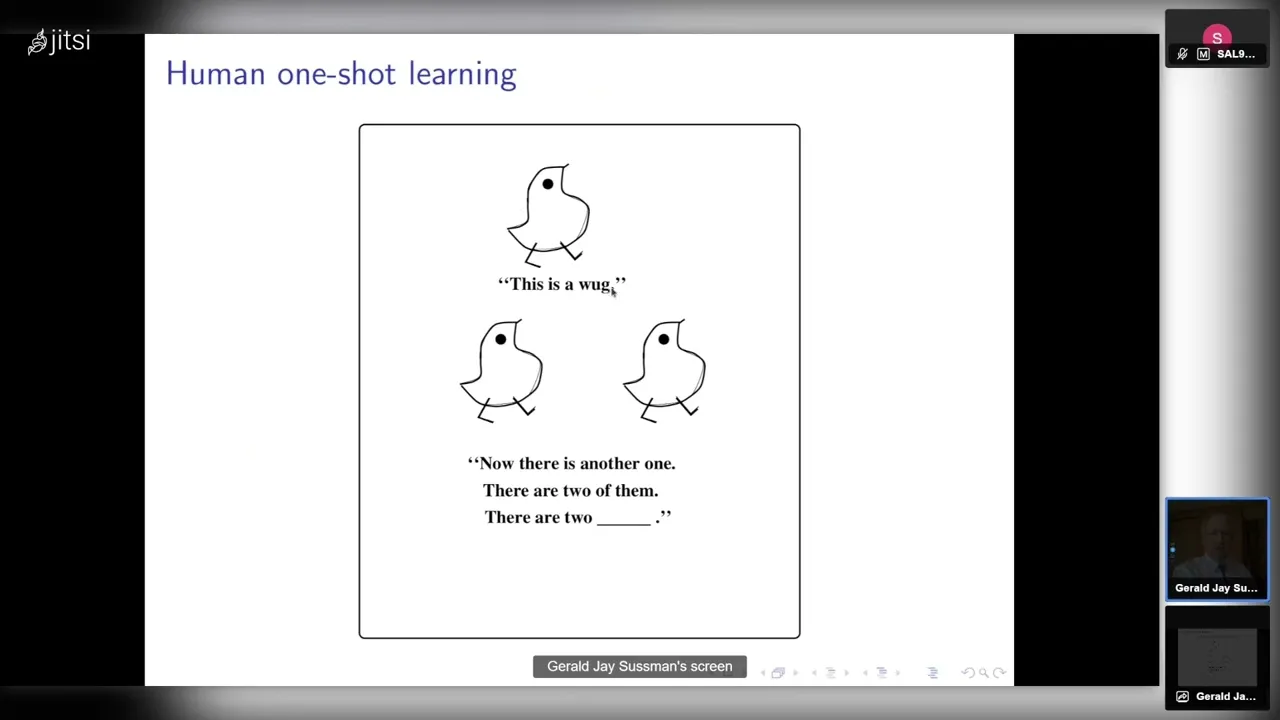Click the pink S avatar circle
The image size is (1280, 720).
[x=1217, y=37]
